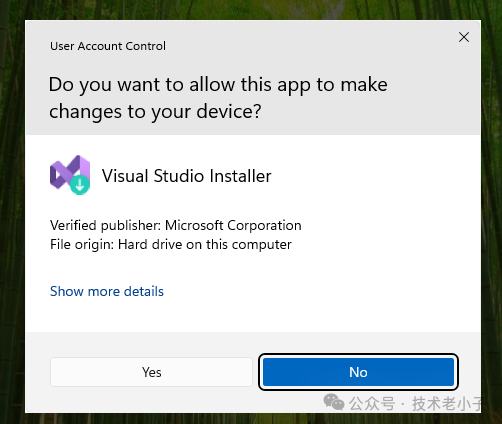The width and height of the screenshot is (502, 424).
Task: Click the empty white area below Show more details
Action: point(253,315)
